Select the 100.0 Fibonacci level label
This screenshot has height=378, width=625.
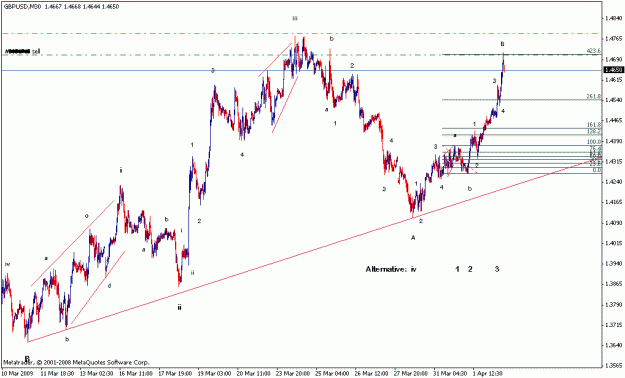click(594, 142)
